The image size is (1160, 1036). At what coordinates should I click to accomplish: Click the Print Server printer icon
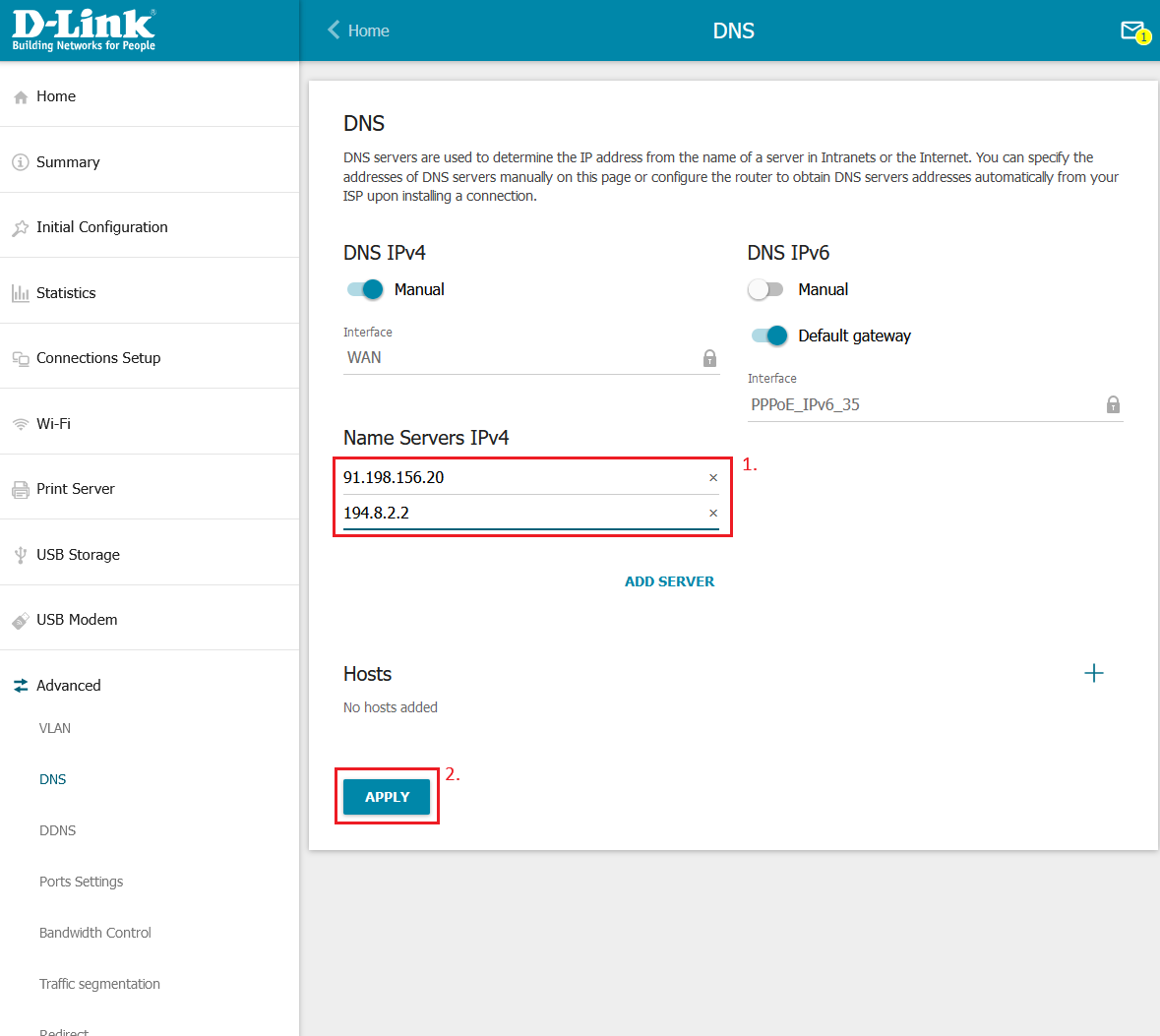[20, 489]
